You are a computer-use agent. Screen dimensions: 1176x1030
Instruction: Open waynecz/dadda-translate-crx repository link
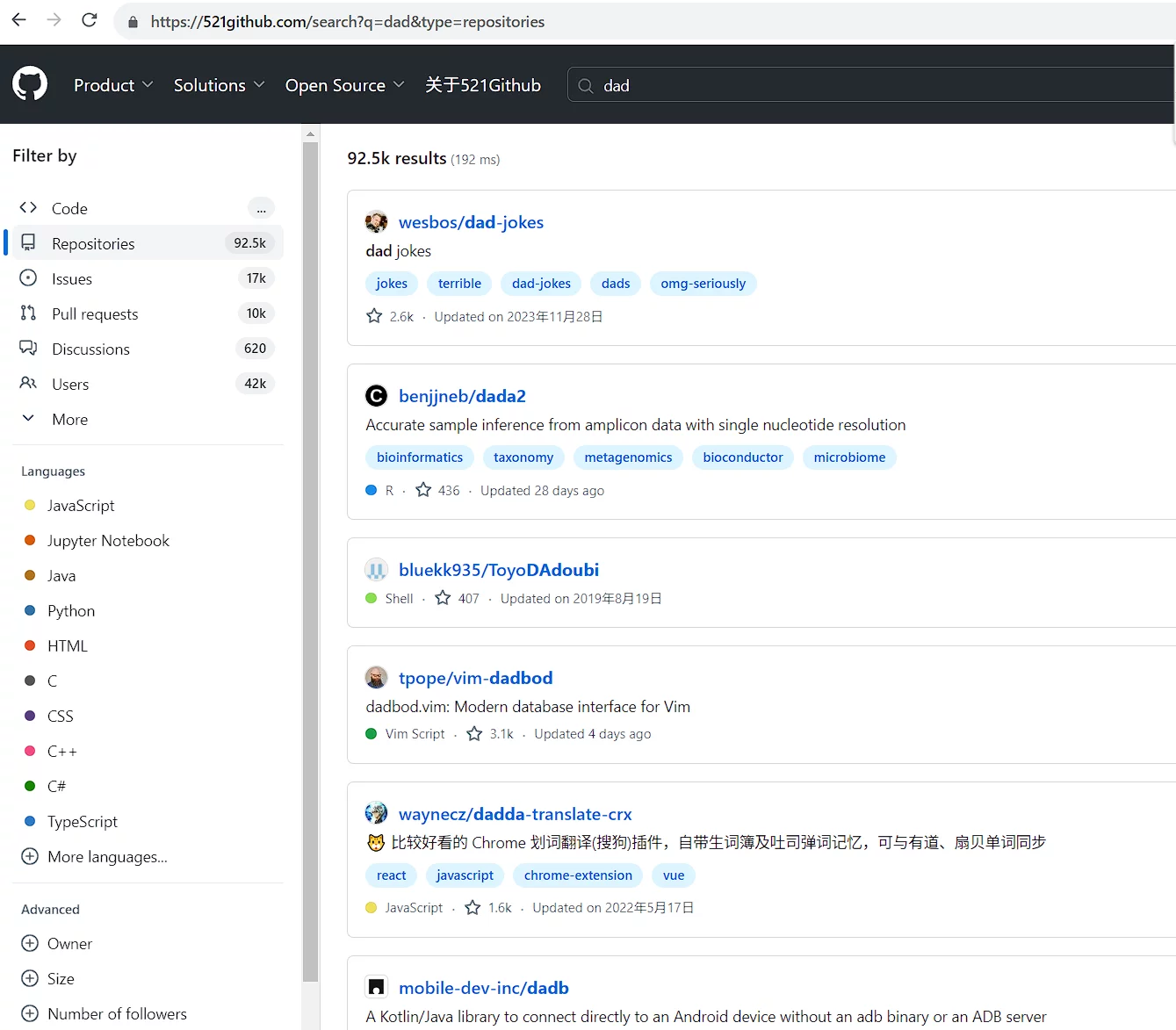pos(515,814)
